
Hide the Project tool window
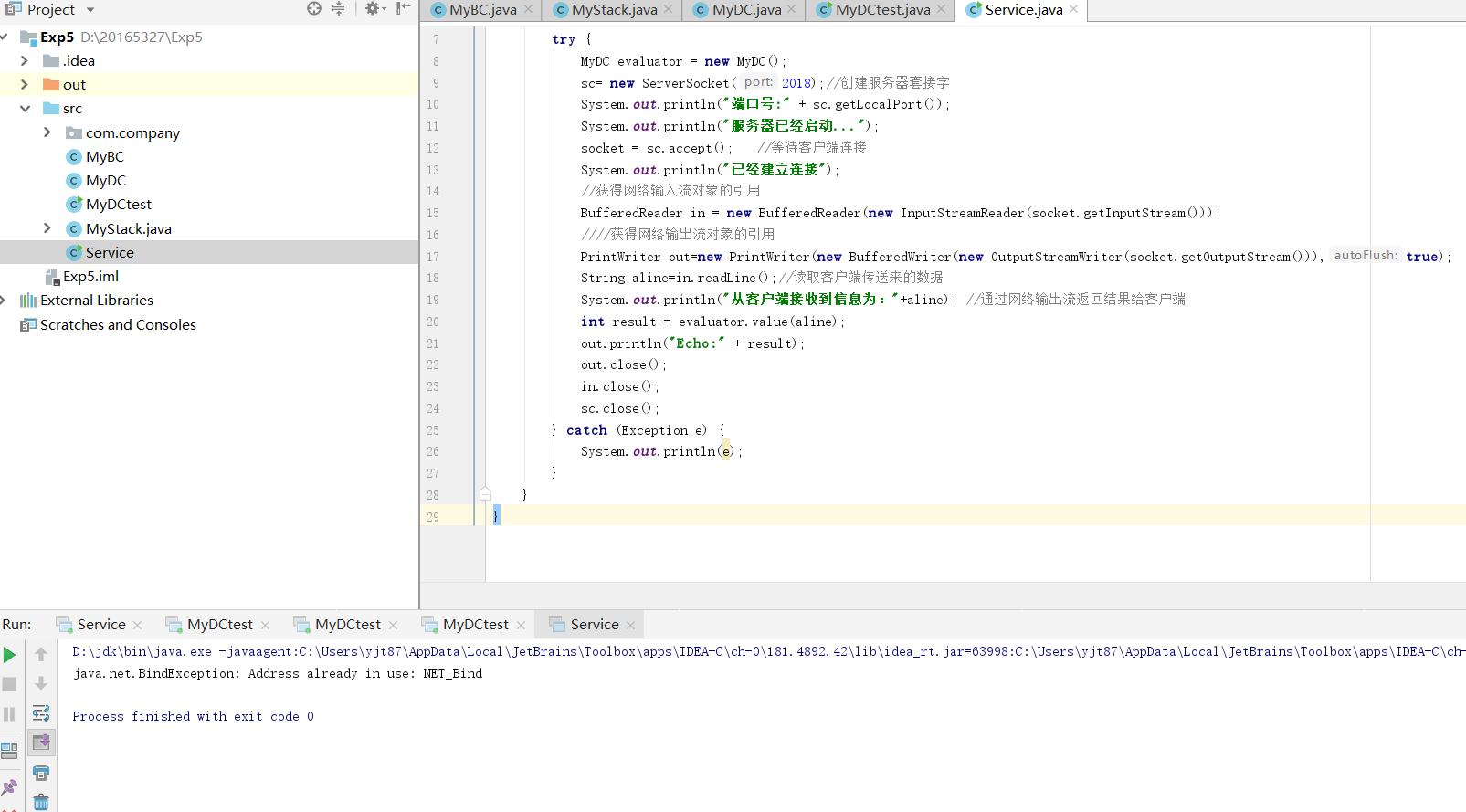click(403, 8)
